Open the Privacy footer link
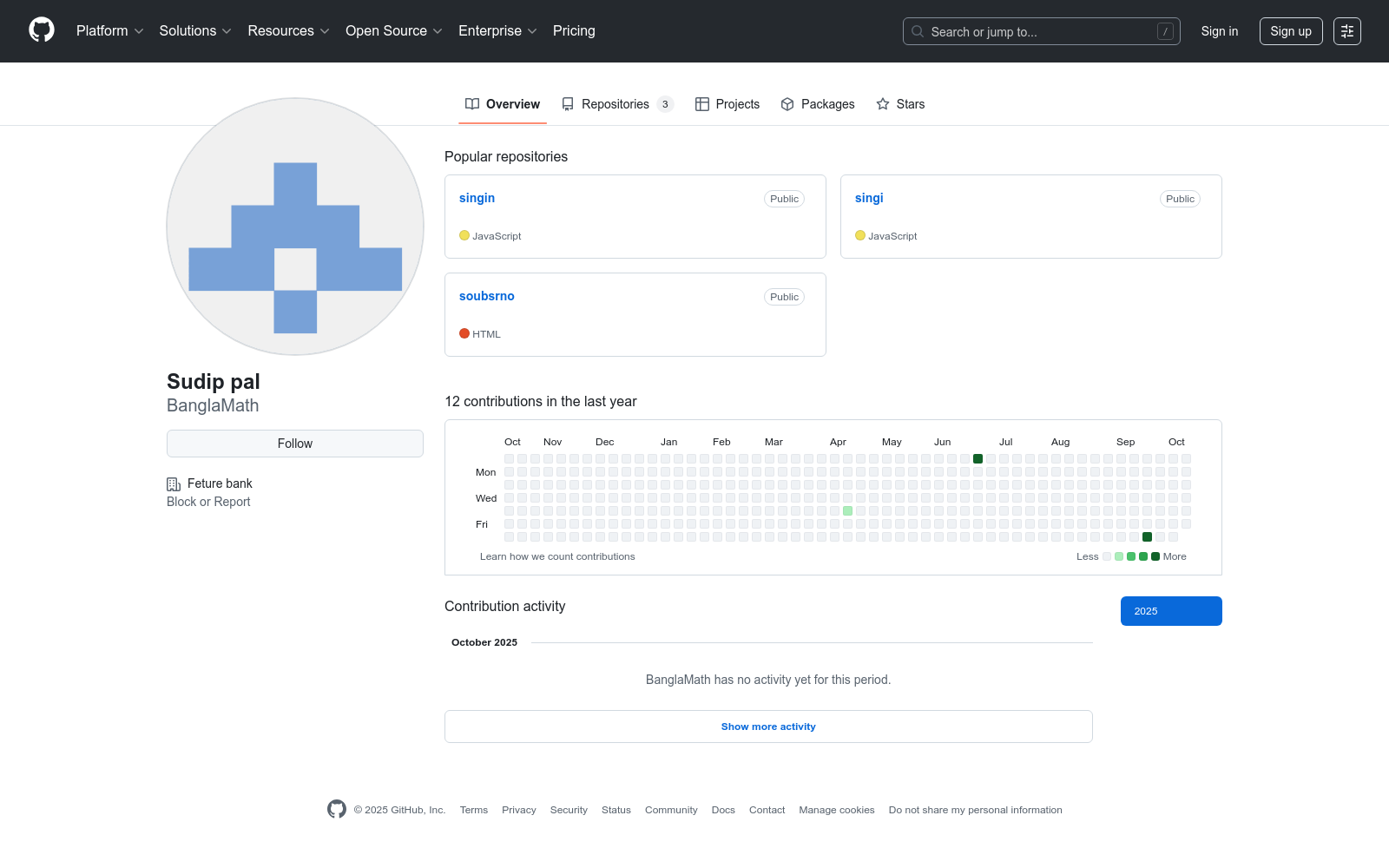The height and width of the screenshot is (868, 1389). pos(519,810)
